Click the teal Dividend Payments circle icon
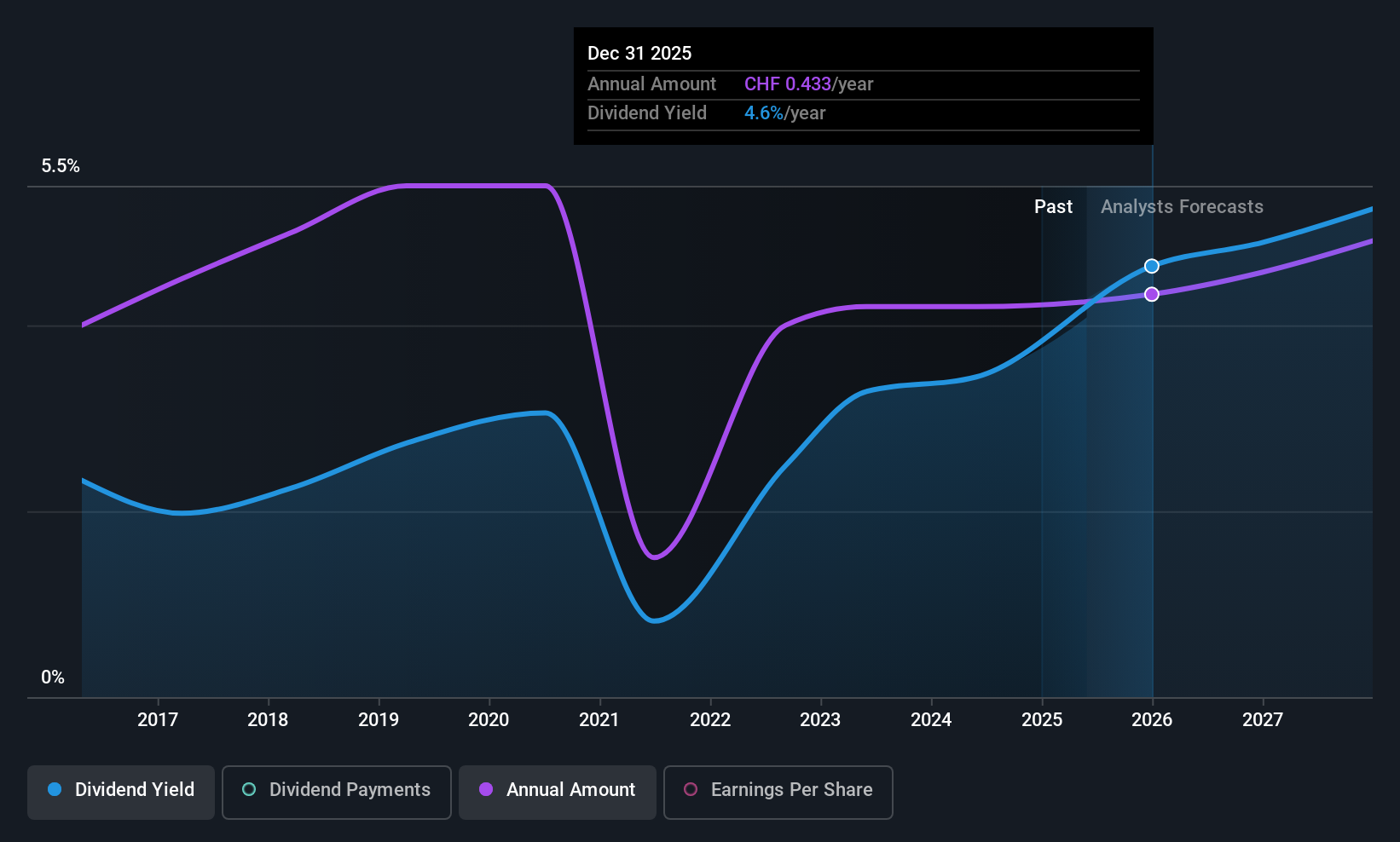The image size is (1400, 842). click(249, 789)
